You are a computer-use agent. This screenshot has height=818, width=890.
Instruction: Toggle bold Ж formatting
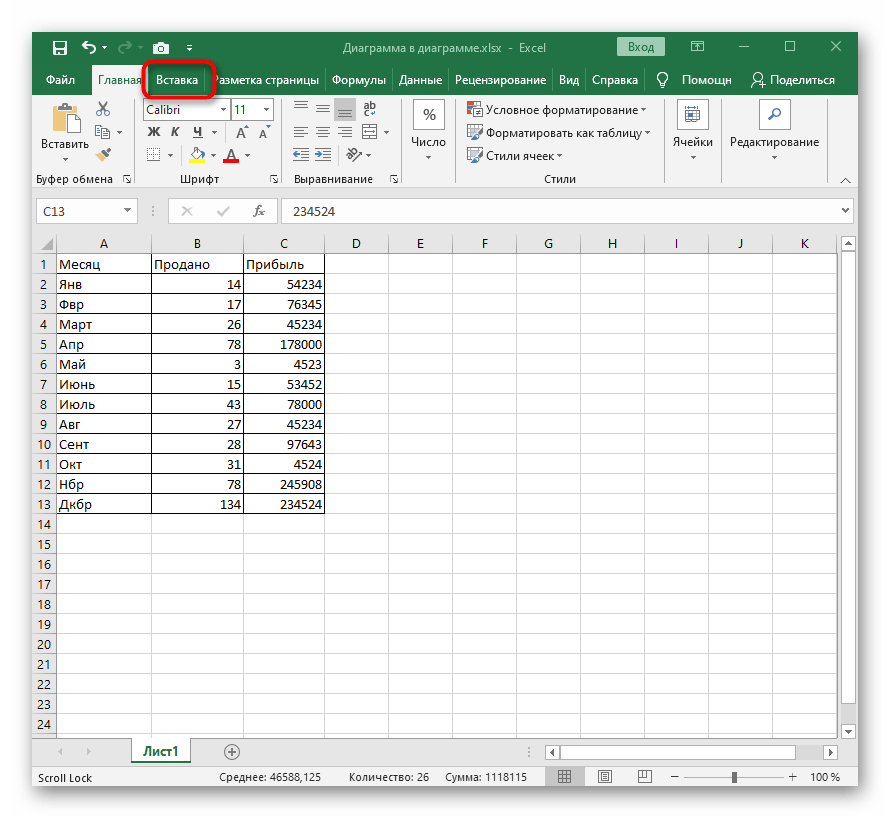click(x=153, y=132)
